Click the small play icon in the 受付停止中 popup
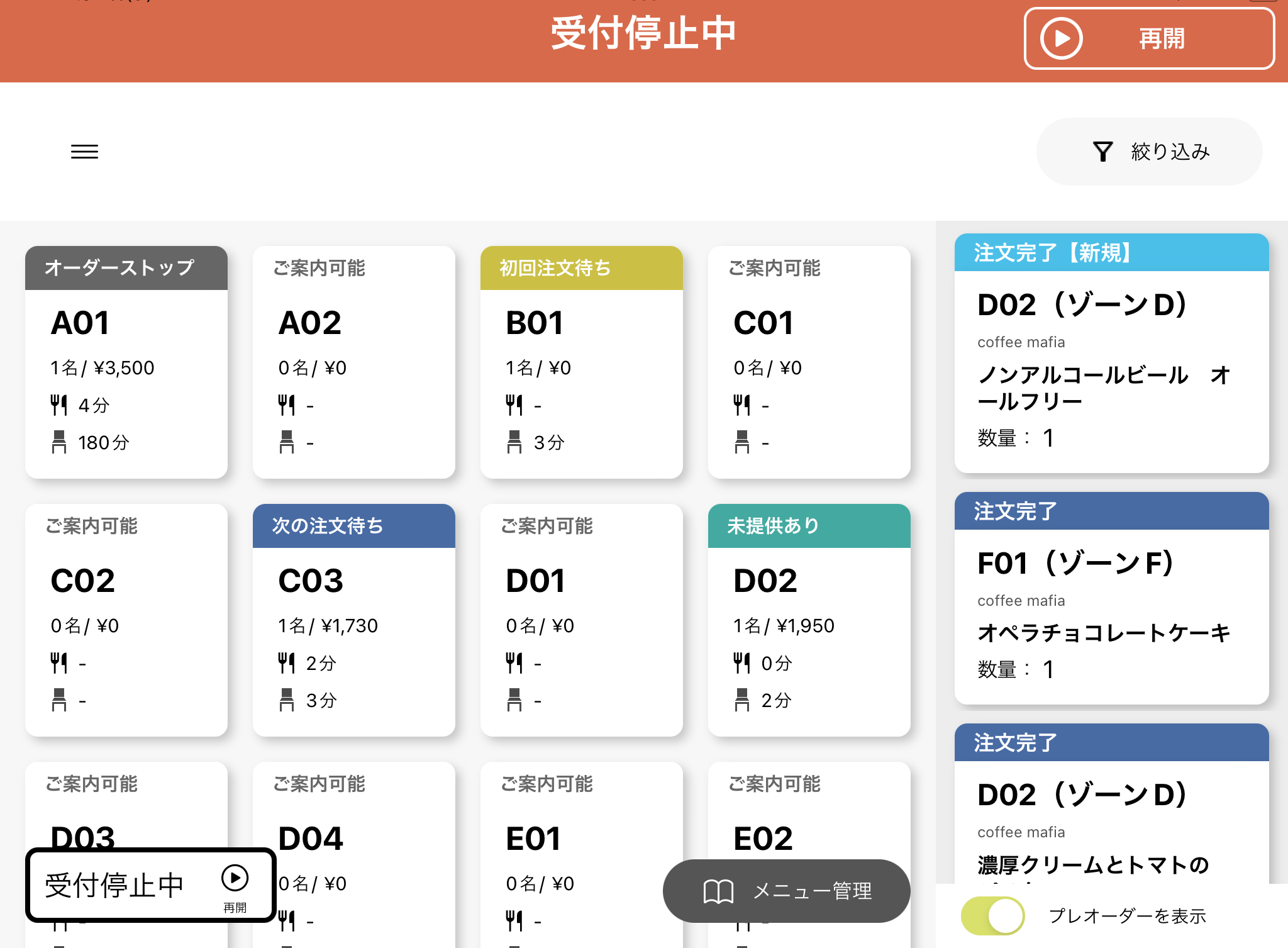Viewport: 1288px width, 948px height. 235,878
